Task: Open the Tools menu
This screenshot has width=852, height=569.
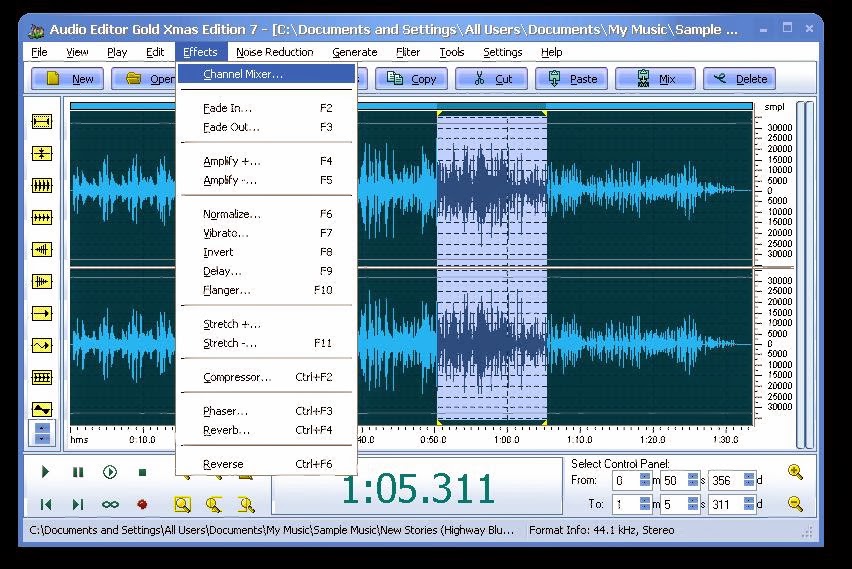Action: coord(452,52)
